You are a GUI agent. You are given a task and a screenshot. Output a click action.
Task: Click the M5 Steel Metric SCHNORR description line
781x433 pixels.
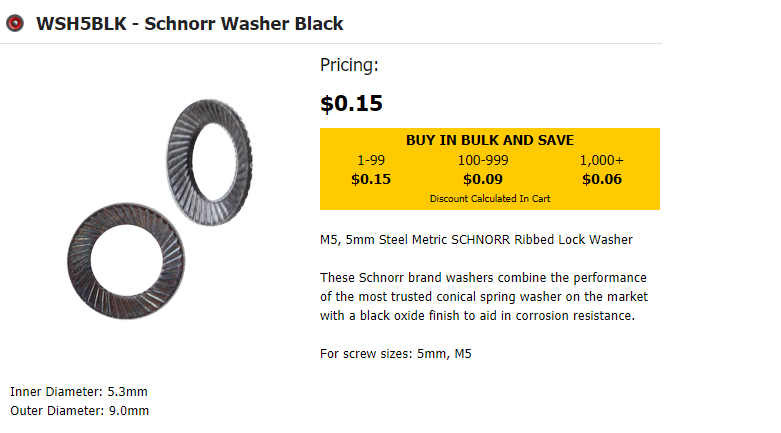(x=476, y=240)
